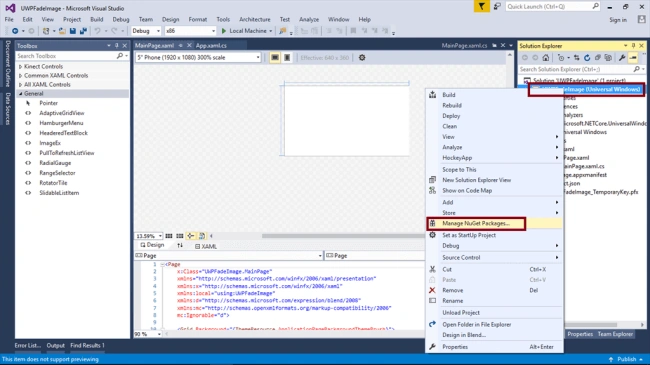
Task: Click the navigate backward toolbar icon
Action: (15, 31)
